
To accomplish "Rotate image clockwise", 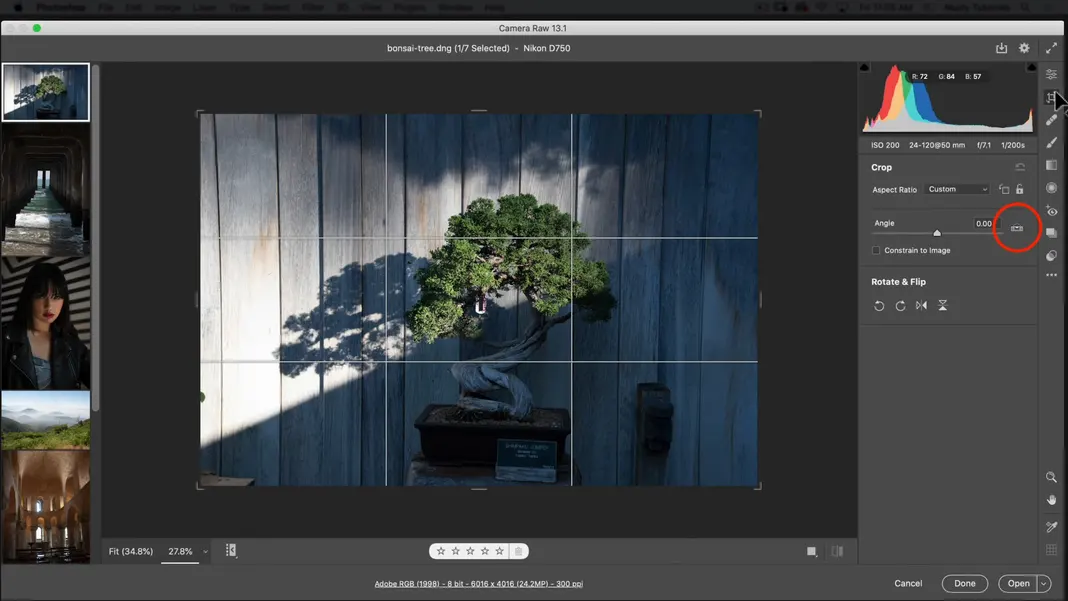I will pyautogui.click(x=900, y=306).
